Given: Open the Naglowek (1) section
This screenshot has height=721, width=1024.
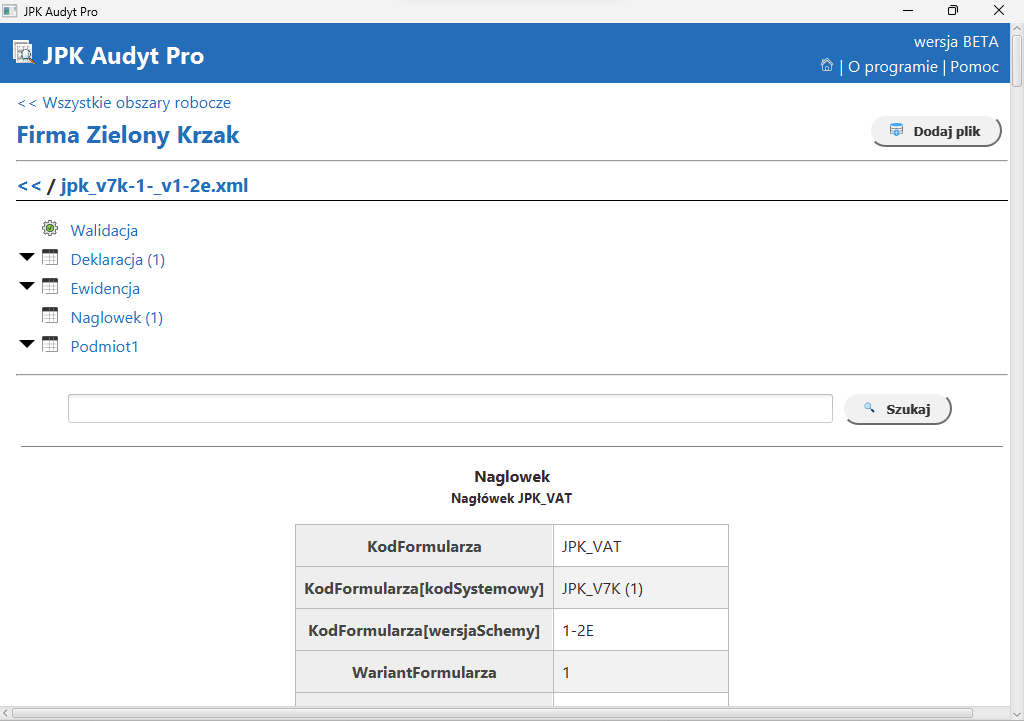Looking at the screenshot, I should [117, 318].
